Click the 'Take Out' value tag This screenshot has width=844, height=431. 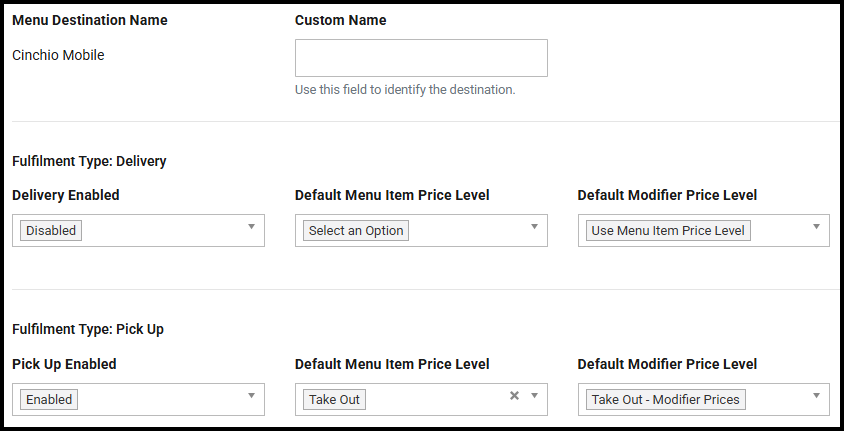pyautogui.click(x=335, y=400)
